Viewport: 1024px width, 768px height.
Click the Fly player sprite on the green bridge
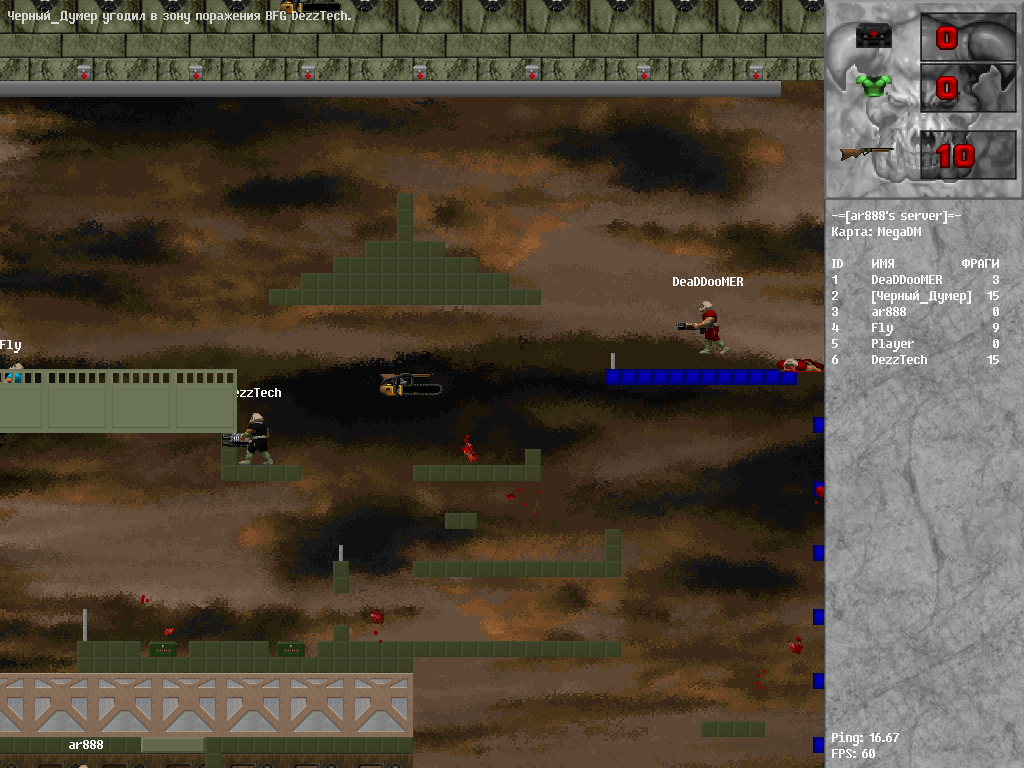[13, 372]
